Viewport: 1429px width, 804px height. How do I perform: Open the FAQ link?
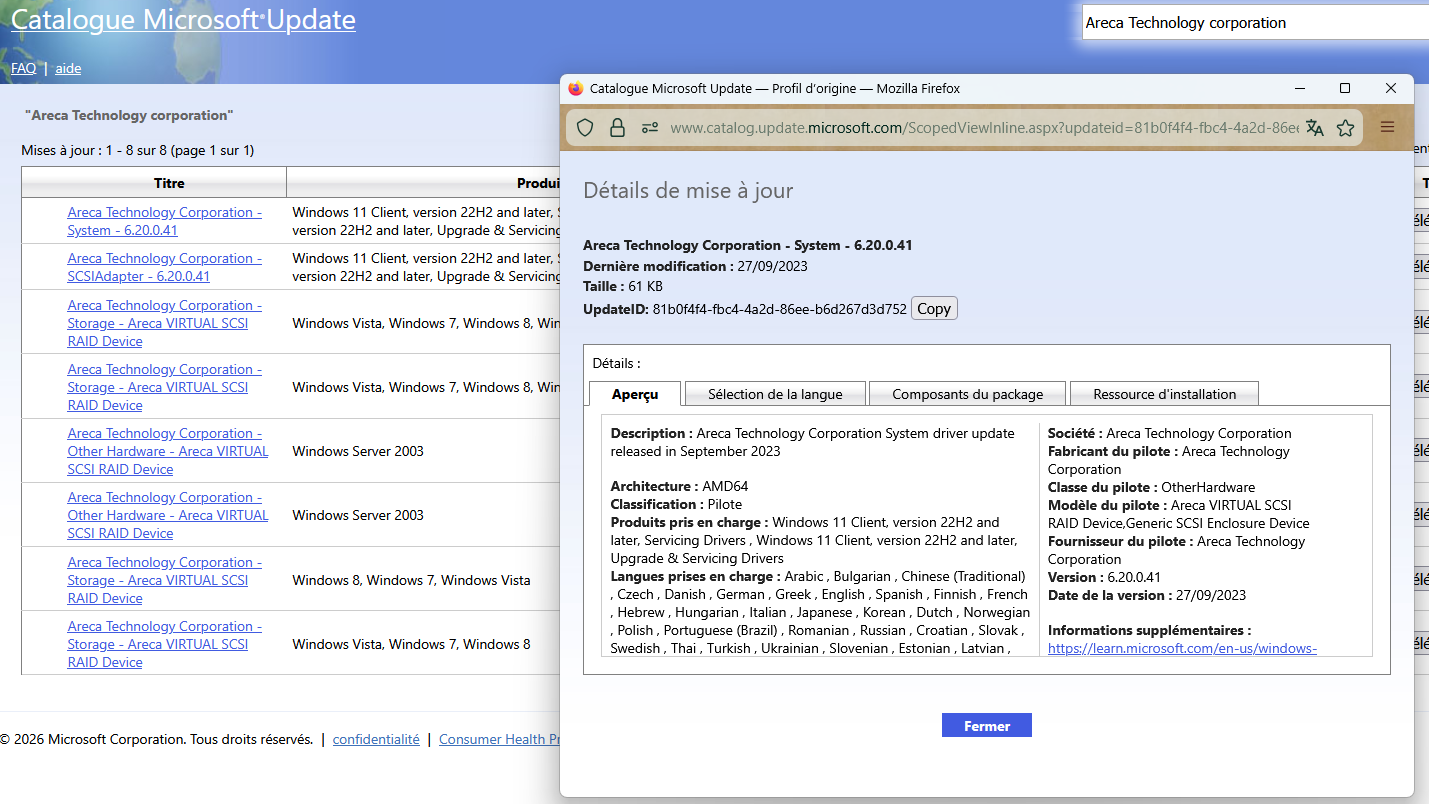(x=23, y=68)
